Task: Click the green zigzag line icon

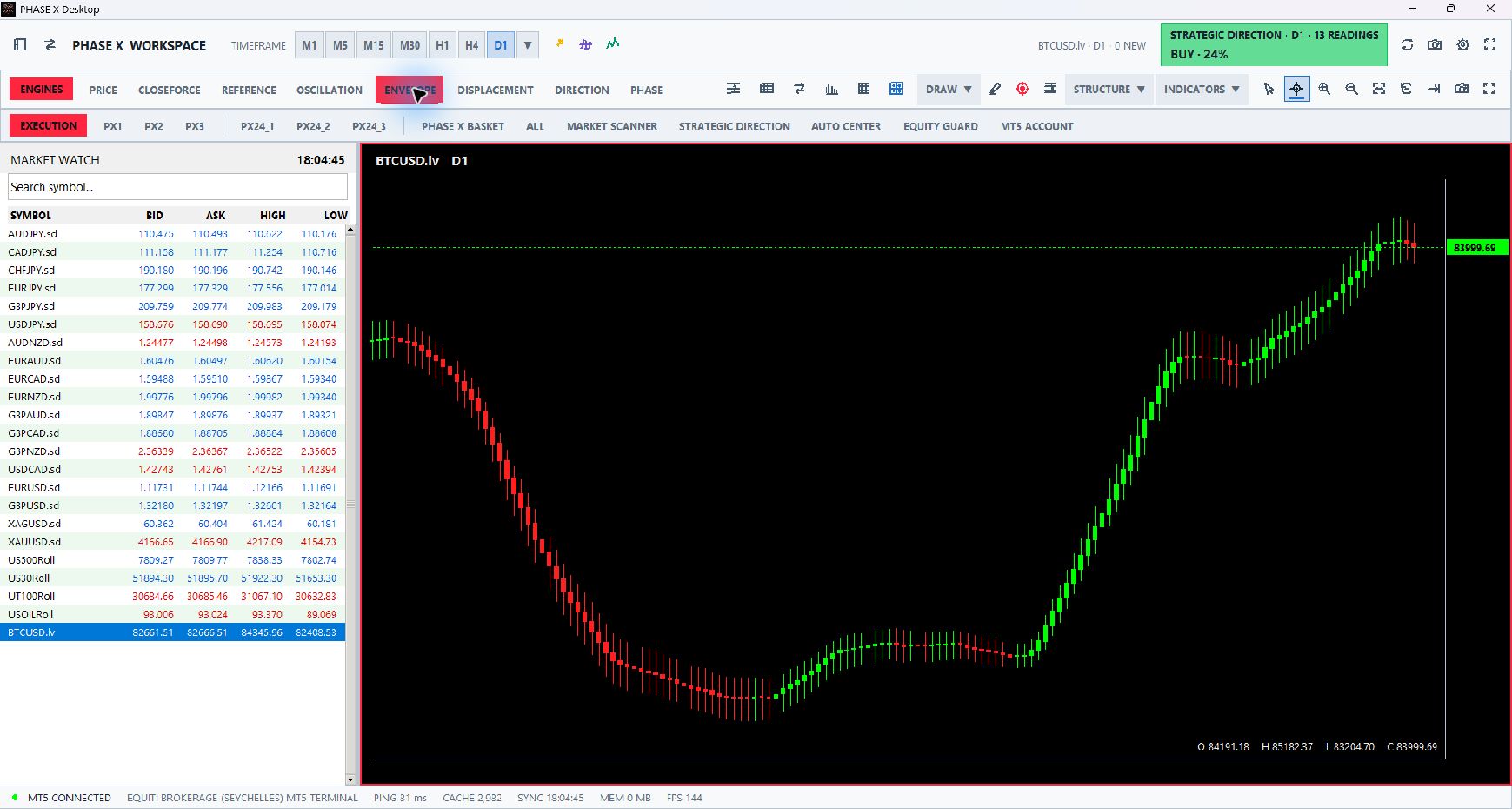Action: coord(613,43)
